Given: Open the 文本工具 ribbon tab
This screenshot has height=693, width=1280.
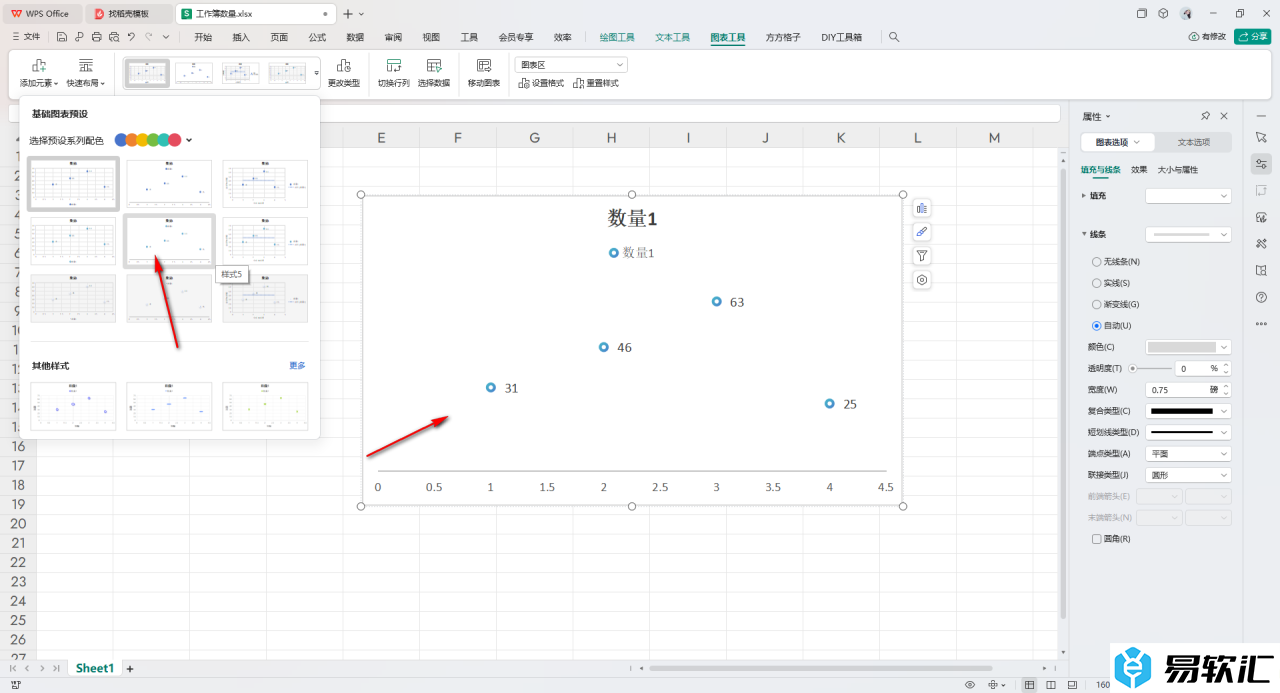Looking at the screenshot, I should pyautogui.click(x=673, y=37).
